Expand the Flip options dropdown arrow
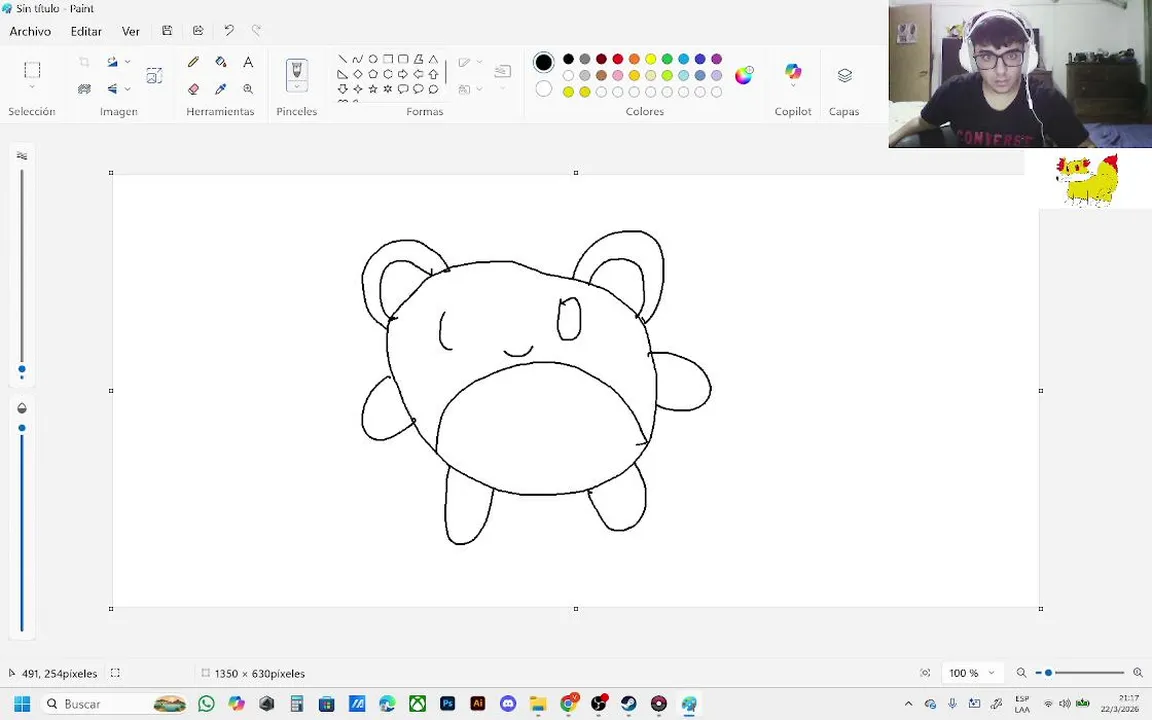Viewport: 1152px width, 720px height. [x=128, y=89]
